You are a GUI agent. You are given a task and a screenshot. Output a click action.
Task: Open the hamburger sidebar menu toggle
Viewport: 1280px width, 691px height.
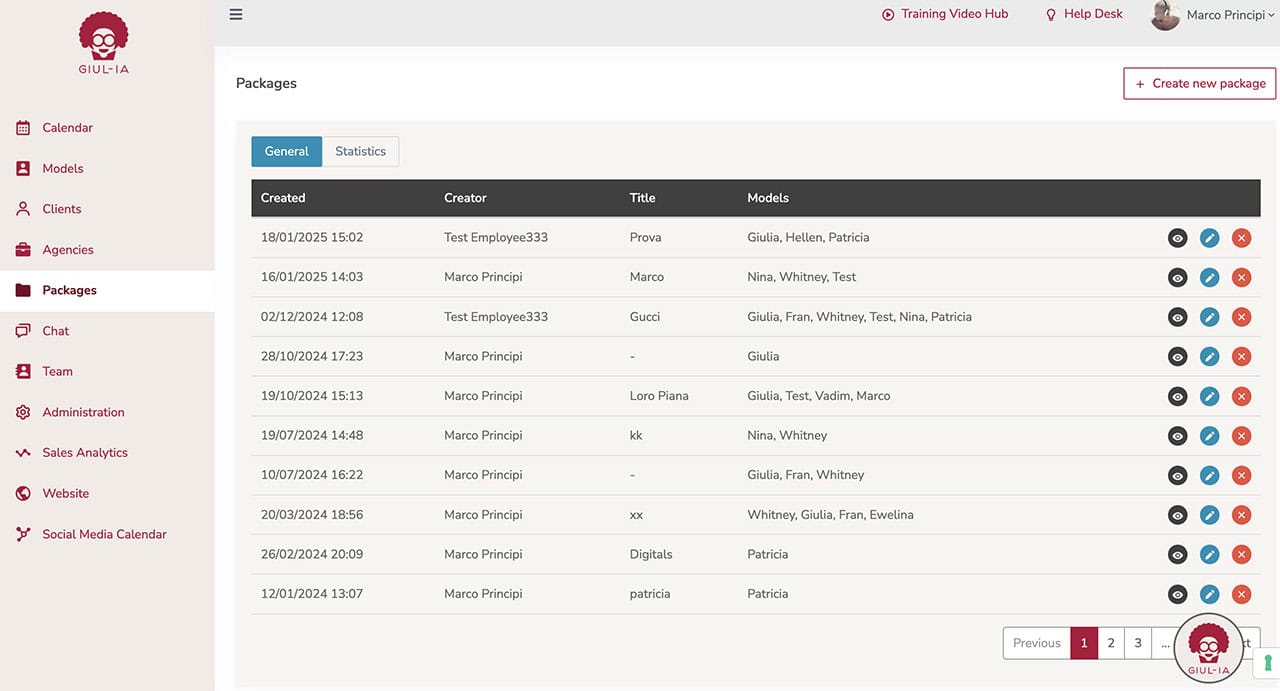coord(236,14)
